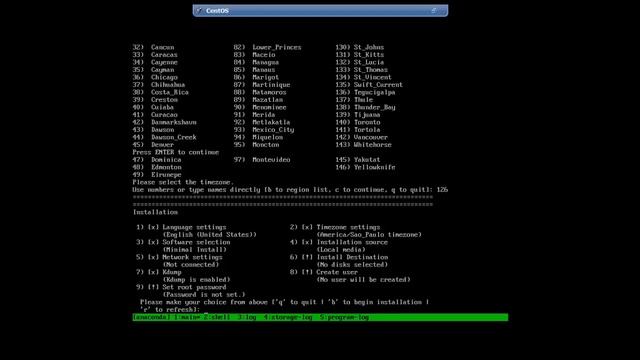This screenshot has width=640, height=360.
Task: Click timezone entry 82) Lower_Princes
Action: click(x=268, y=47)
